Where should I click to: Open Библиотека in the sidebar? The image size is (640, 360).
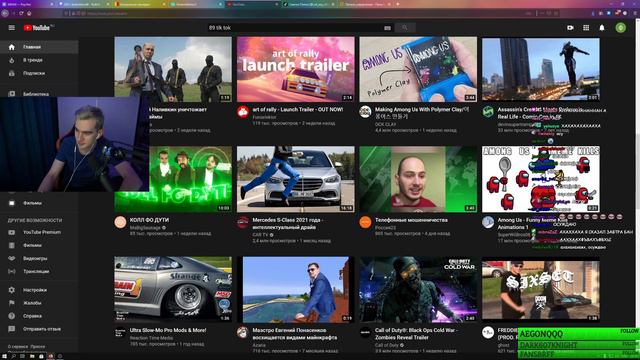[39, 94]
